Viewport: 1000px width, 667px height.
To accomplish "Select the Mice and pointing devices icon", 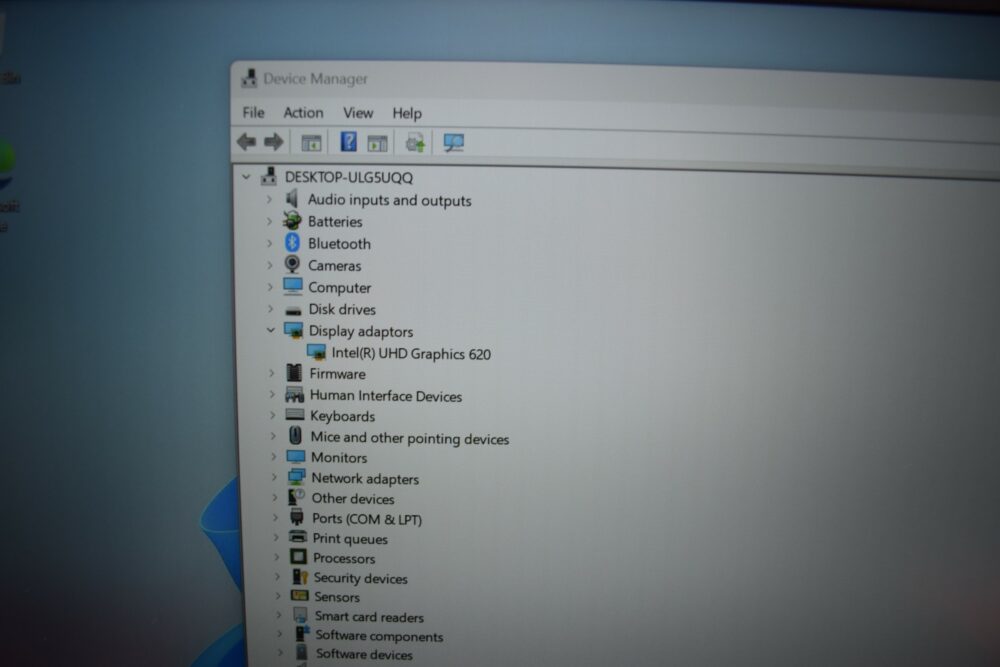I will pos(295,436).
